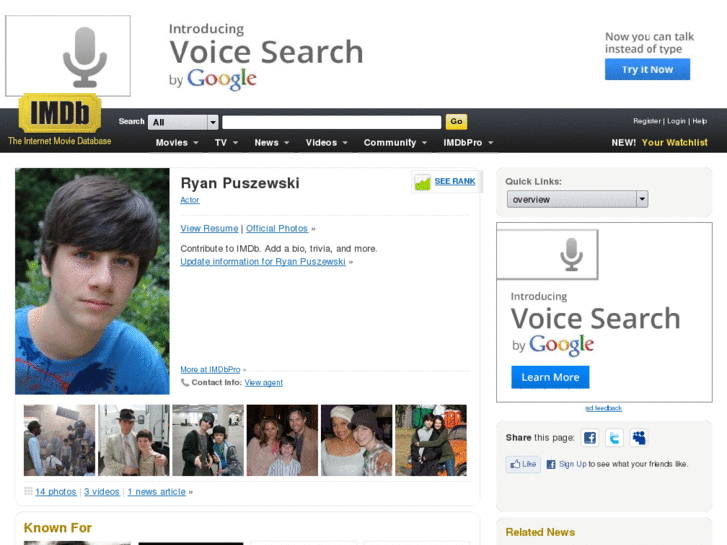Click the grid icon beside 14 photos

[28, 491]
